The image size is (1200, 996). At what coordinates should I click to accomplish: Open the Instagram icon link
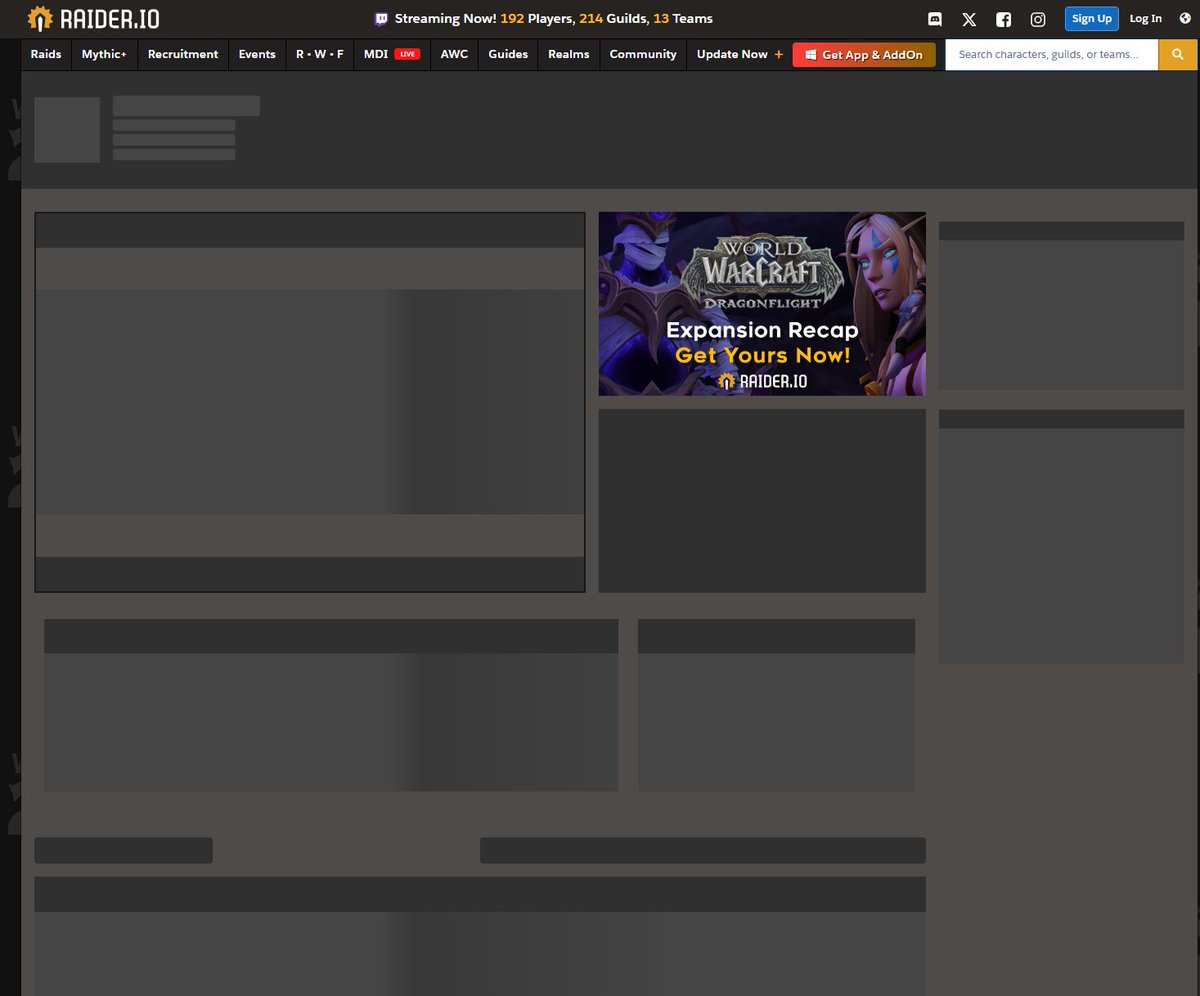pyautogui.click(x=1039, y=19)
